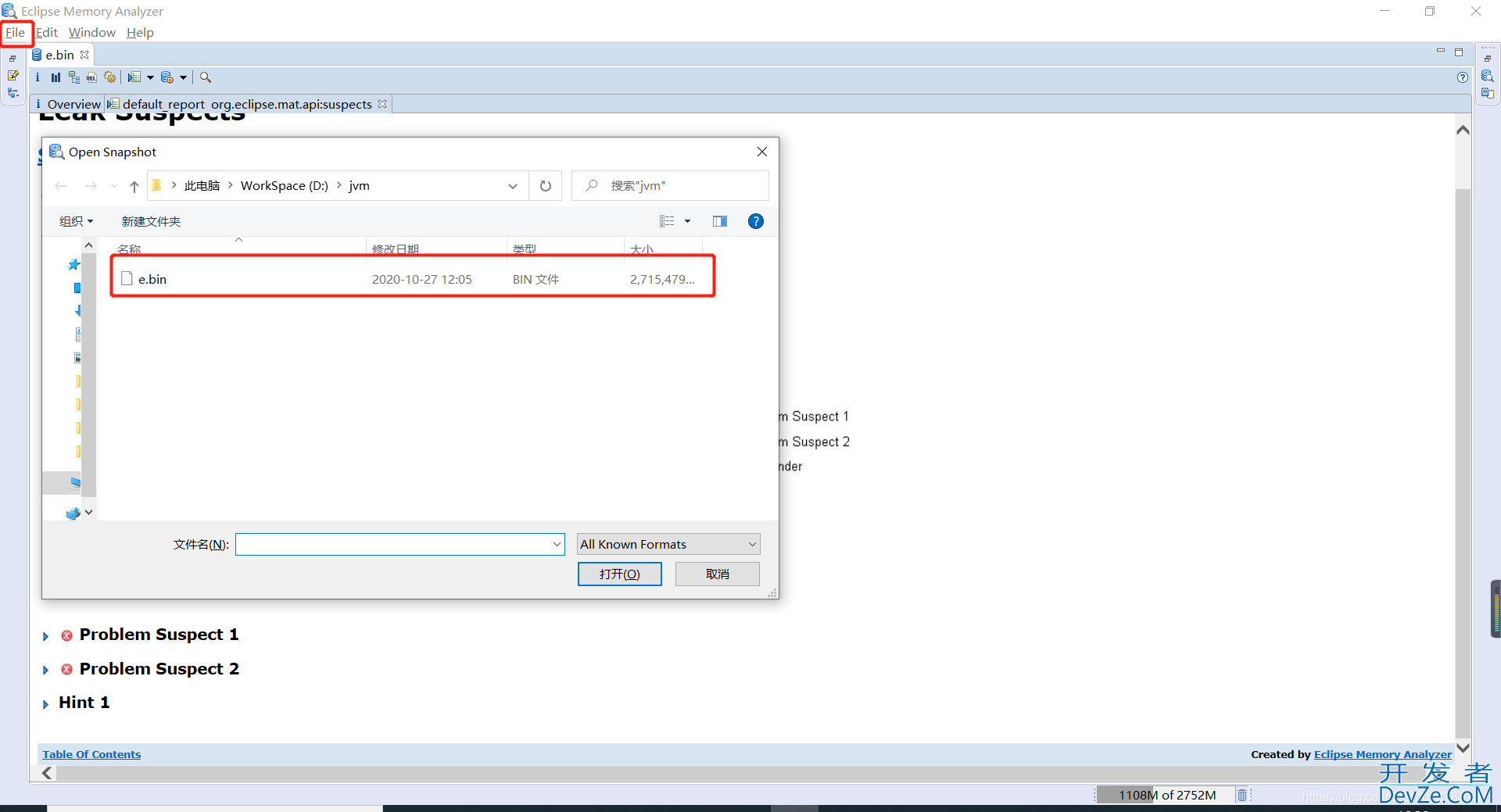Click the forward arrow in the Open Snapshot dialog
This screenshot has width=1501, height=812.
(91, 186)
